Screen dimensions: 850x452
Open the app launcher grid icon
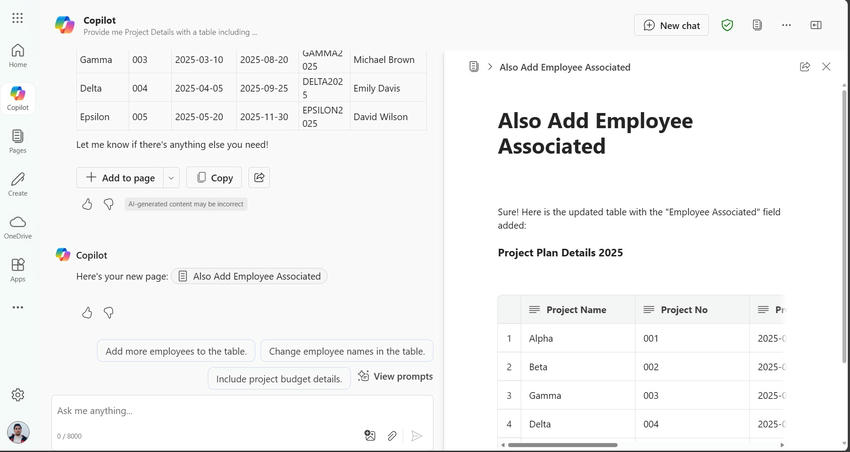pos(17,18)
